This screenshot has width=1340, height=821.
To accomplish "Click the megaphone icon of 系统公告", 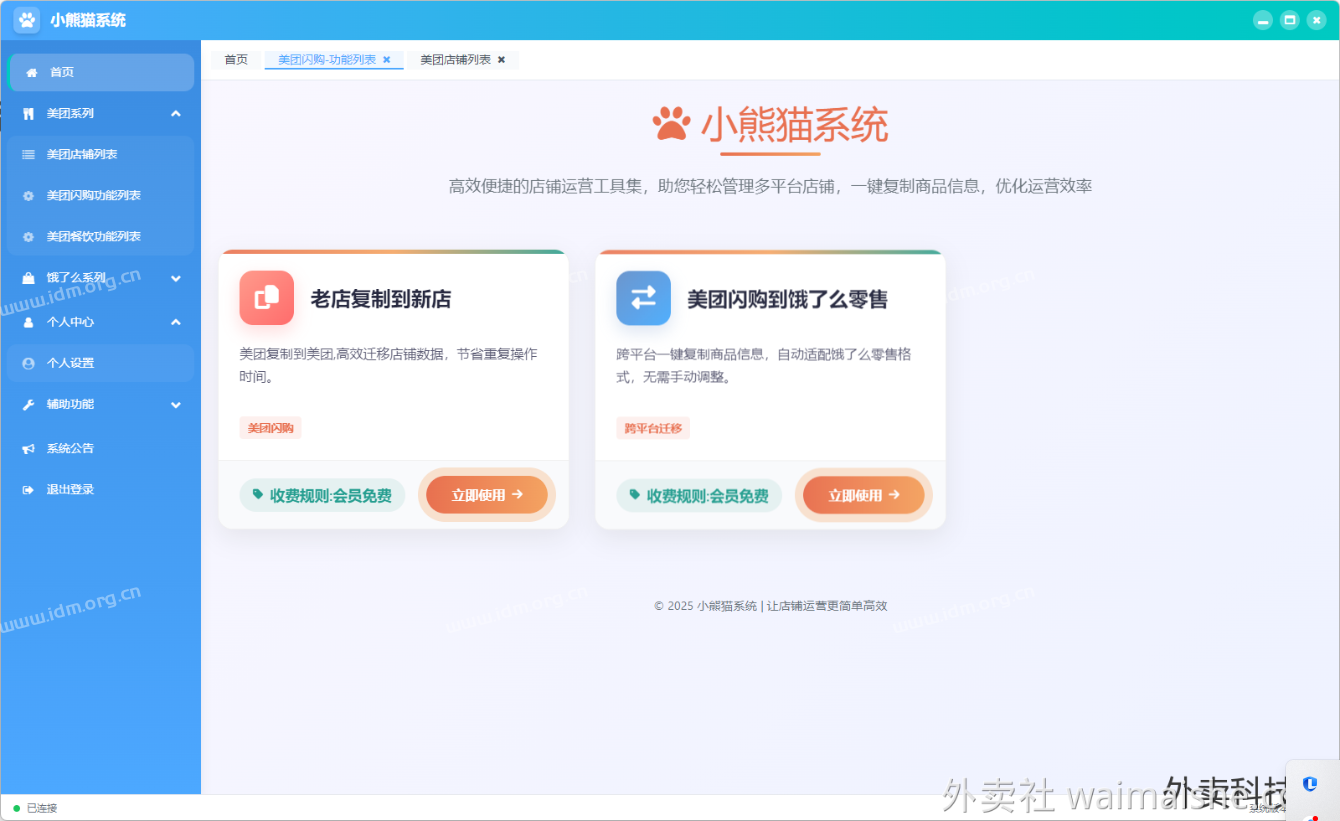I will 28,449.
